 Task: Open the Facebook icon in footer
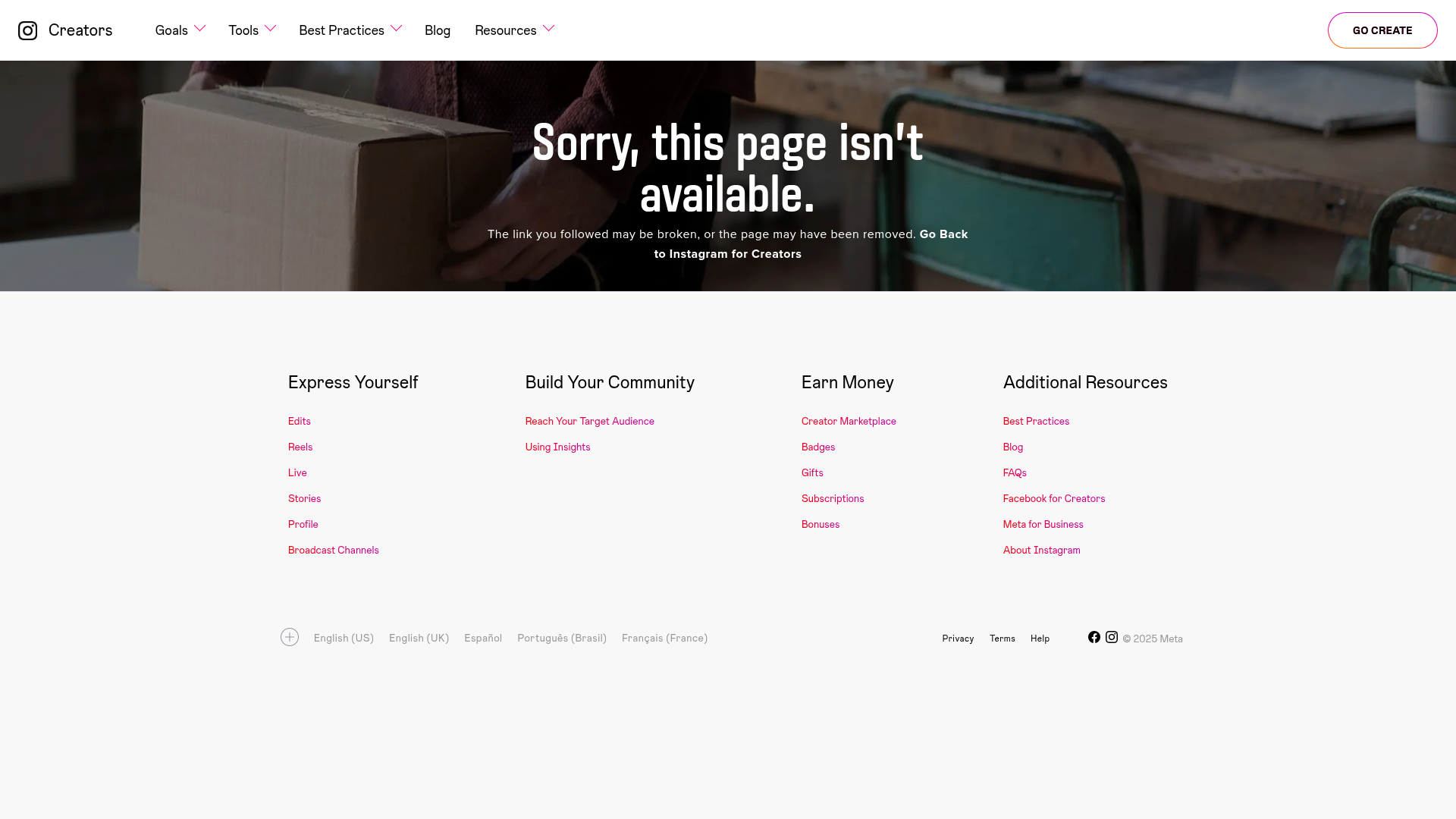(x=1094, y=637)
